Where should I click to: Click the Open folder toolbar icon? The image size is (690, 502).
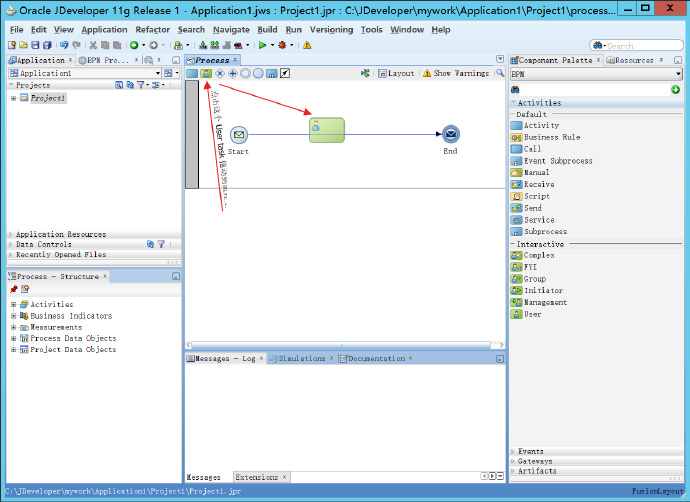tap(23, 45)
